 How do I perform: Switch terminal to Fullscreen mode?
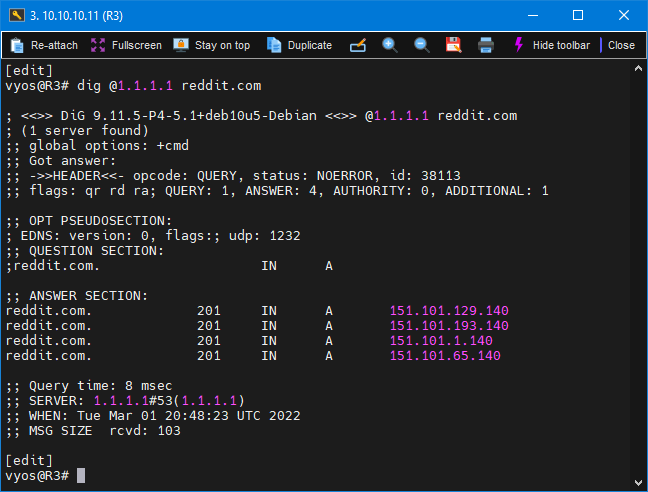(126, 45)
